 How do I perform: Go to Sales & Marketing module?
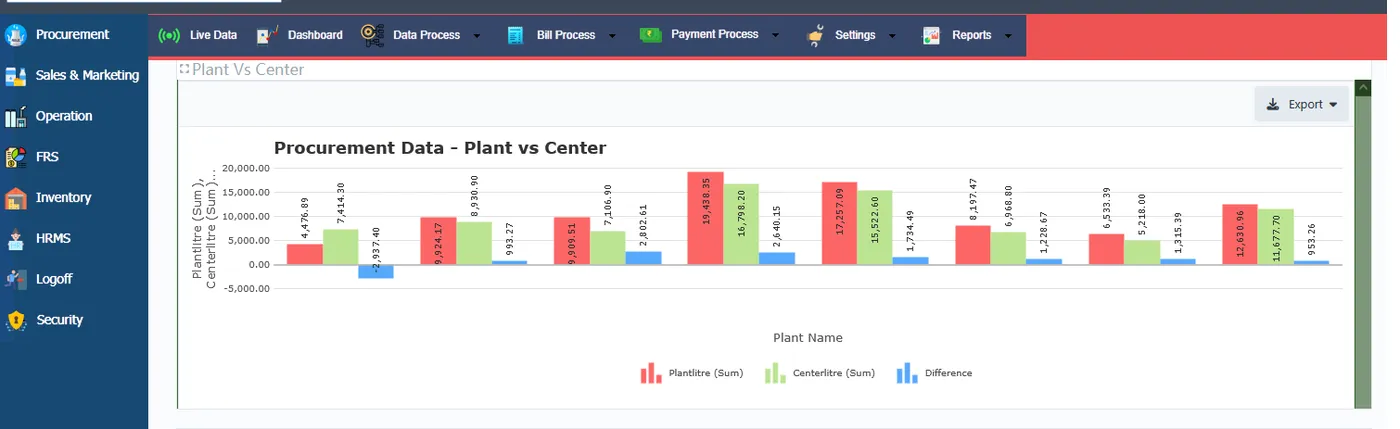point(87,76)
